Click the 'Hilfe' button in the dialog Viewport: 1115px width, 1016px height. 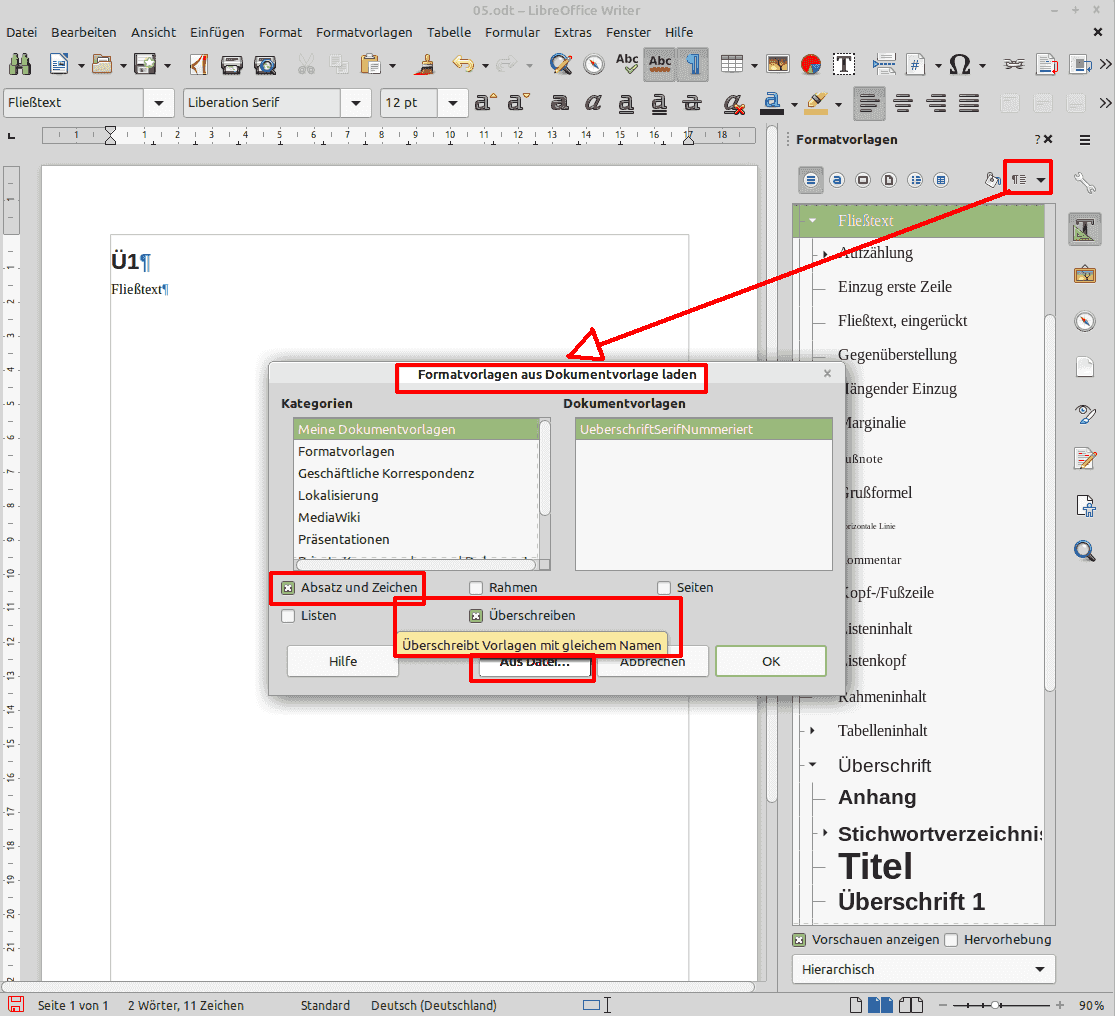tap(342, 661)
